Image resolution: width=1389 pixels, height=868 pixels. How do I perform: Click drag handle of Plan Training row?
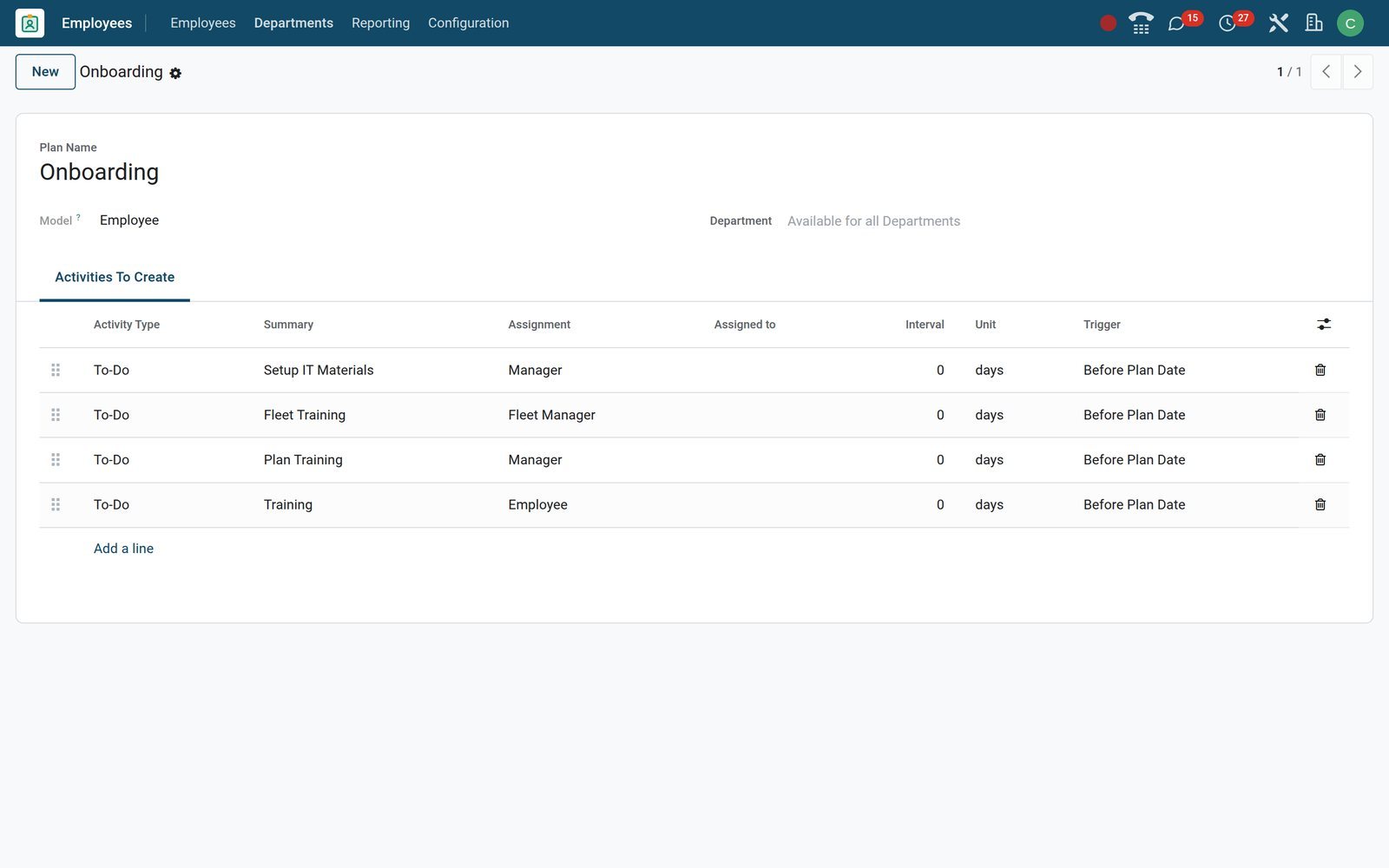click(56, 460)
